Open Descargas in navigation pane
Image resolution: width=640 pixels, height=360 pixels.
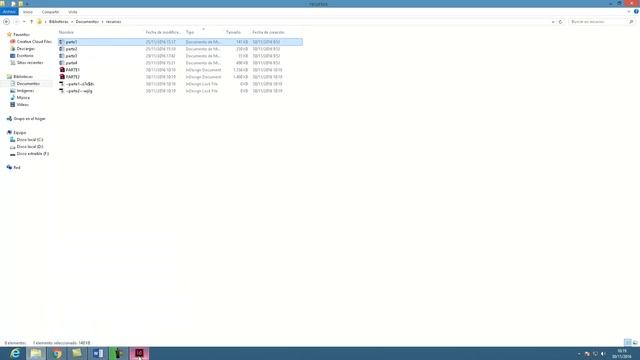click(x=25, y=49)
